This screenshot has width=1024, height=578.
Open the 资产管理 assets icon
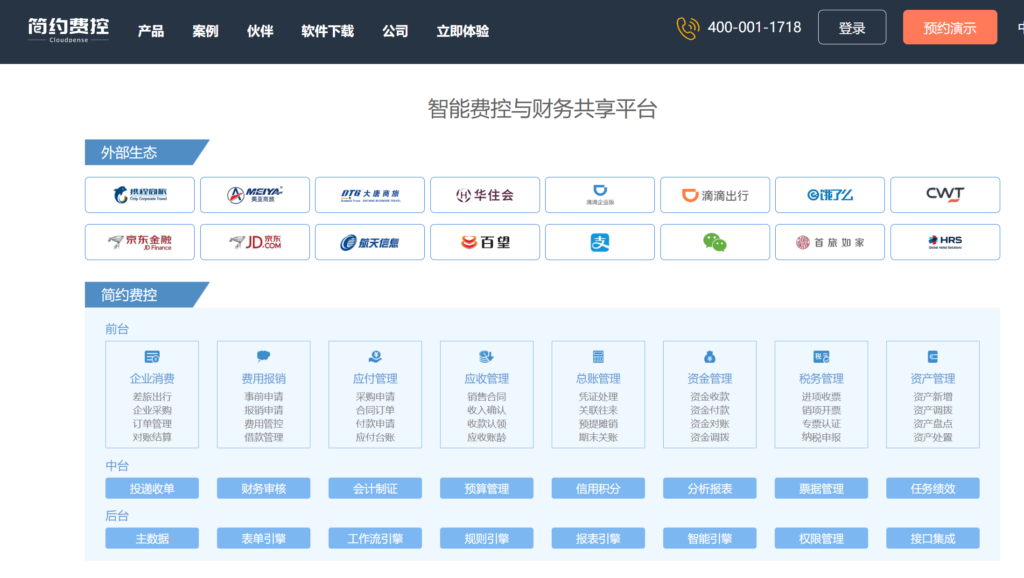pos(932,355)
